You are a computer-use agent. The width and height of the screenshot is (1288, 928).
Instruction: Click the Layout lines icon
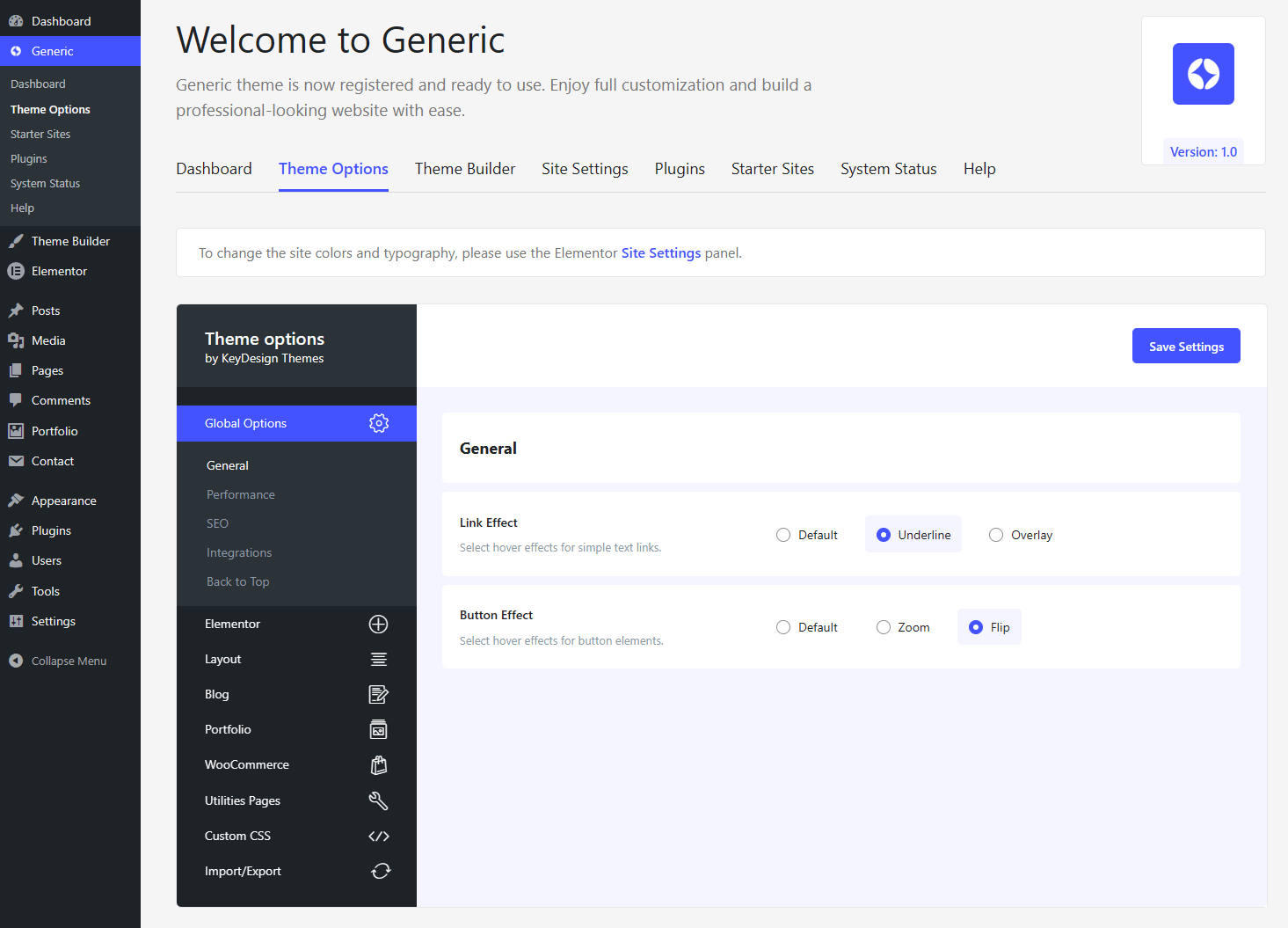[379, 659]
